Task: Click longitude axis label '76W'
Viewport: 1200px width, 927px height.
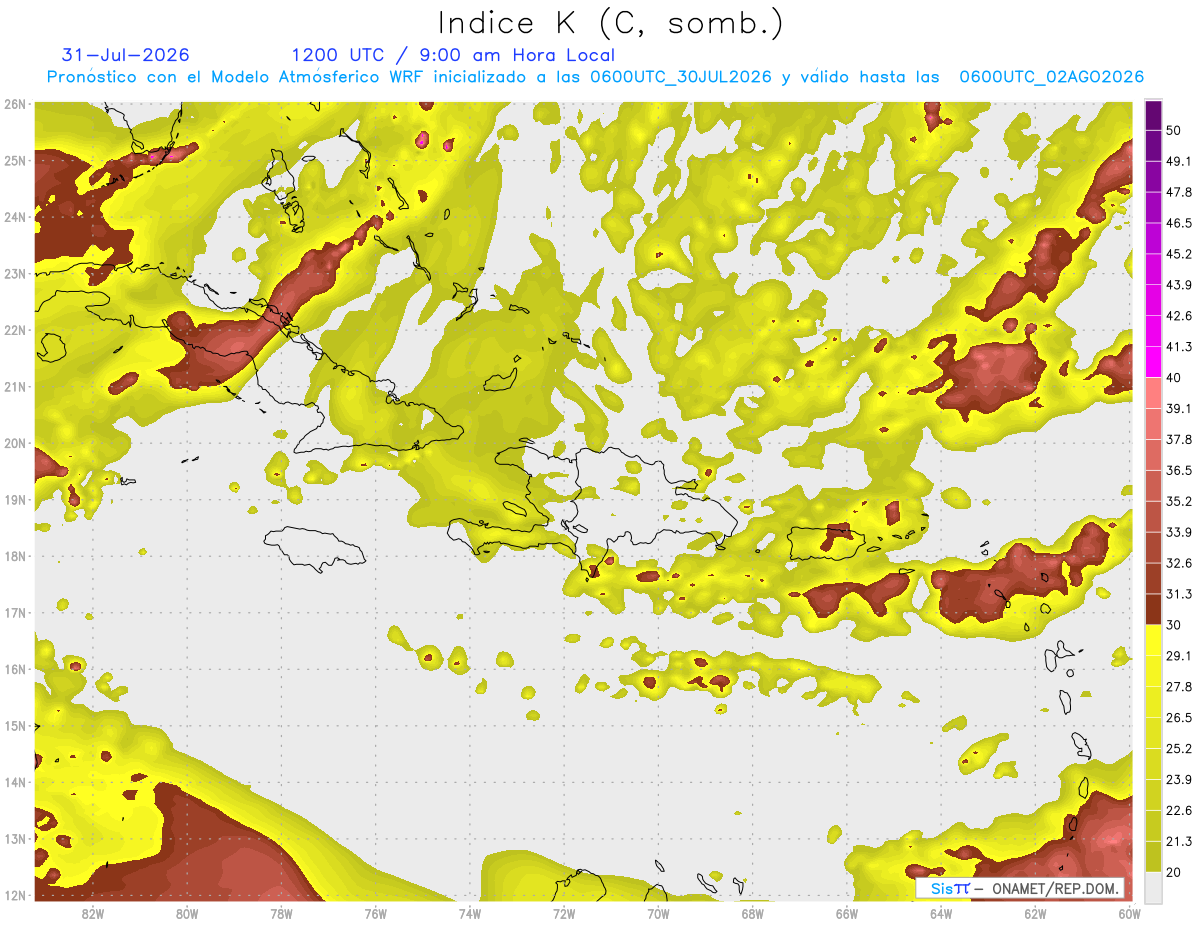Action: (x=375, y=914)
